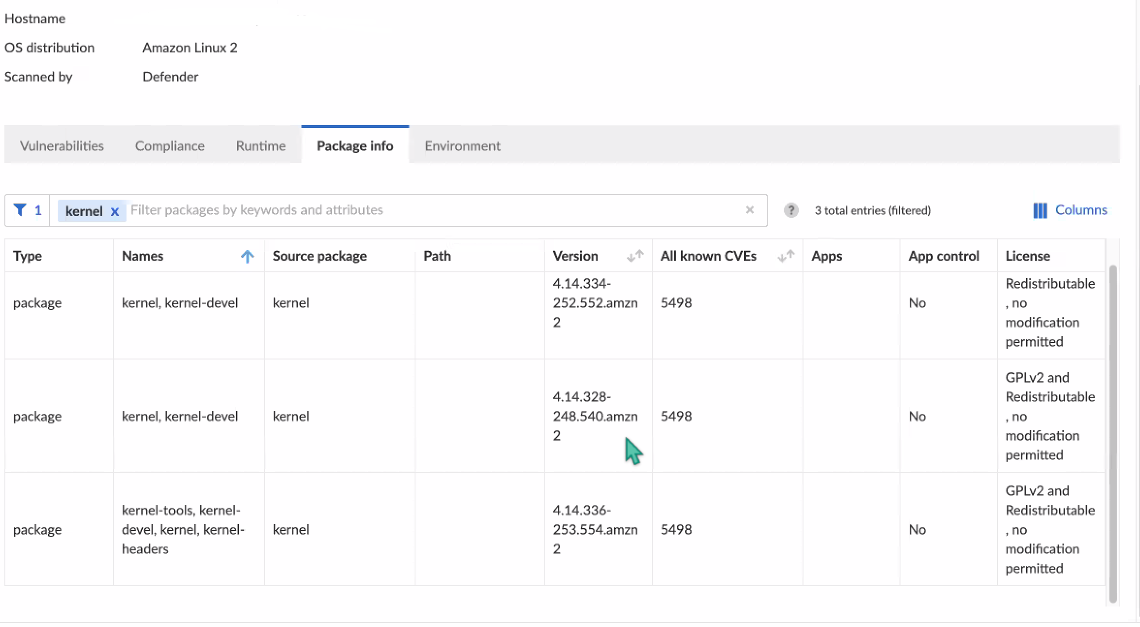Image resolution: width=1140 pixels, height=627 pixels.
Task: Go to the Runtime tab
Action: click(x=261, y=146)
